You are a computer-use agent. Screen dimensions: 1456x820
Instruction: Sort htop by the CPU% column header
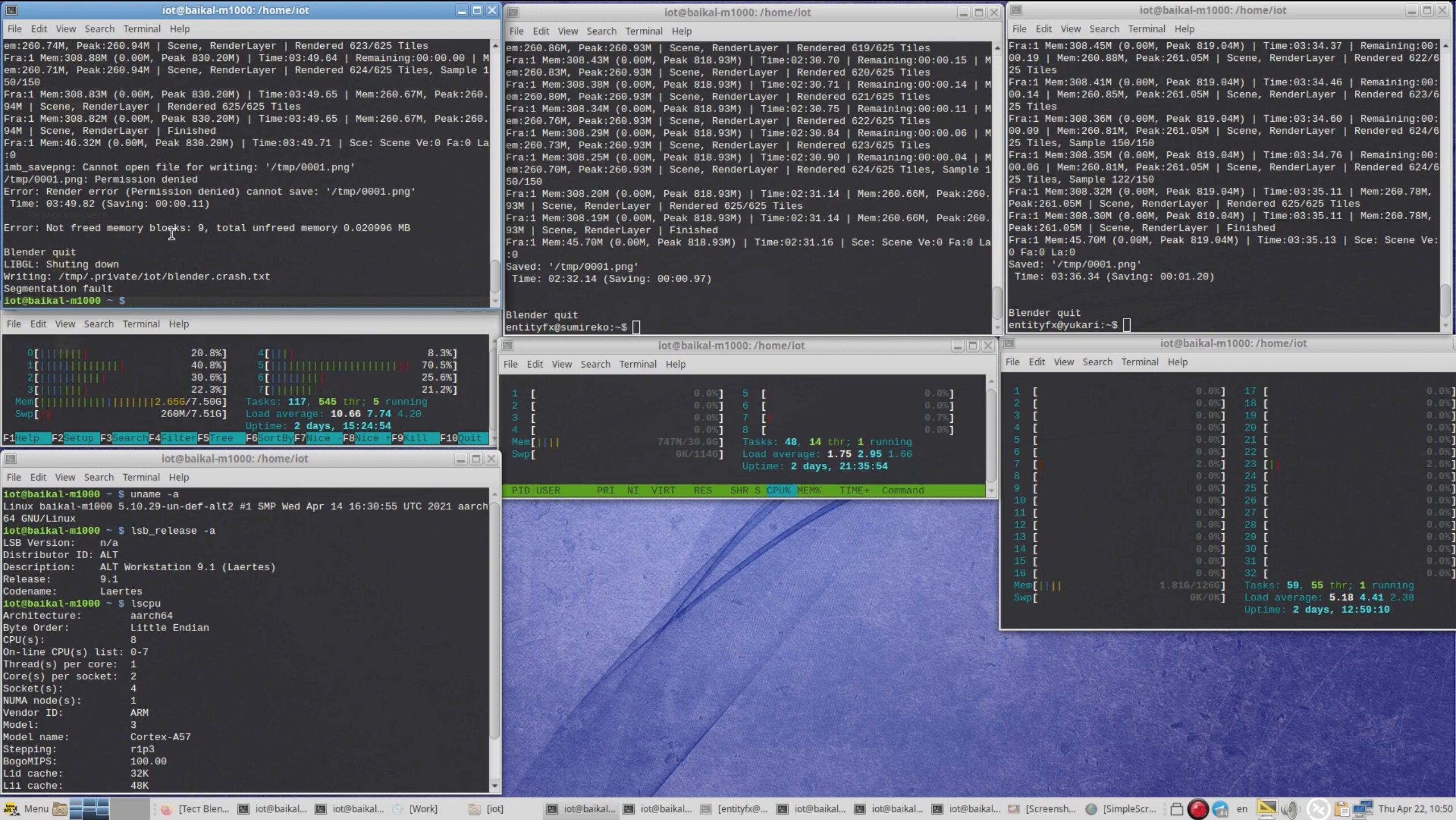(x=778, y=490)
